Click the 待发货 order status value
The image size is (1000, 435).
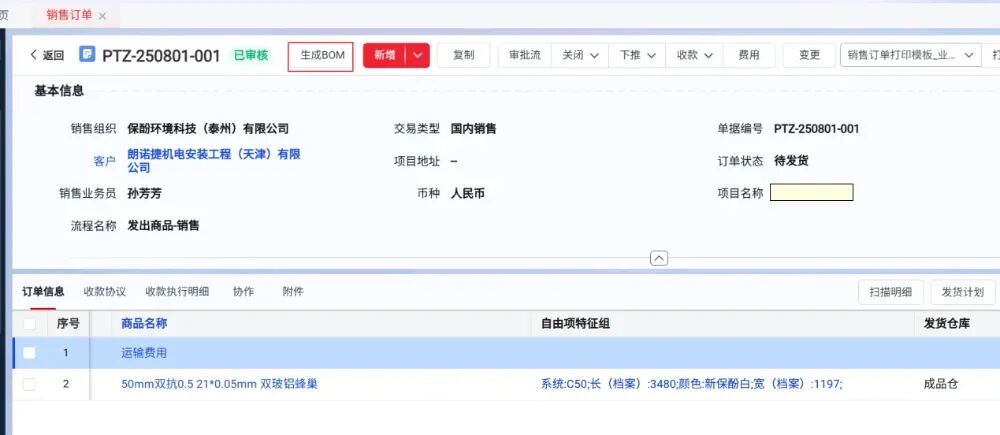pos(791,161)
